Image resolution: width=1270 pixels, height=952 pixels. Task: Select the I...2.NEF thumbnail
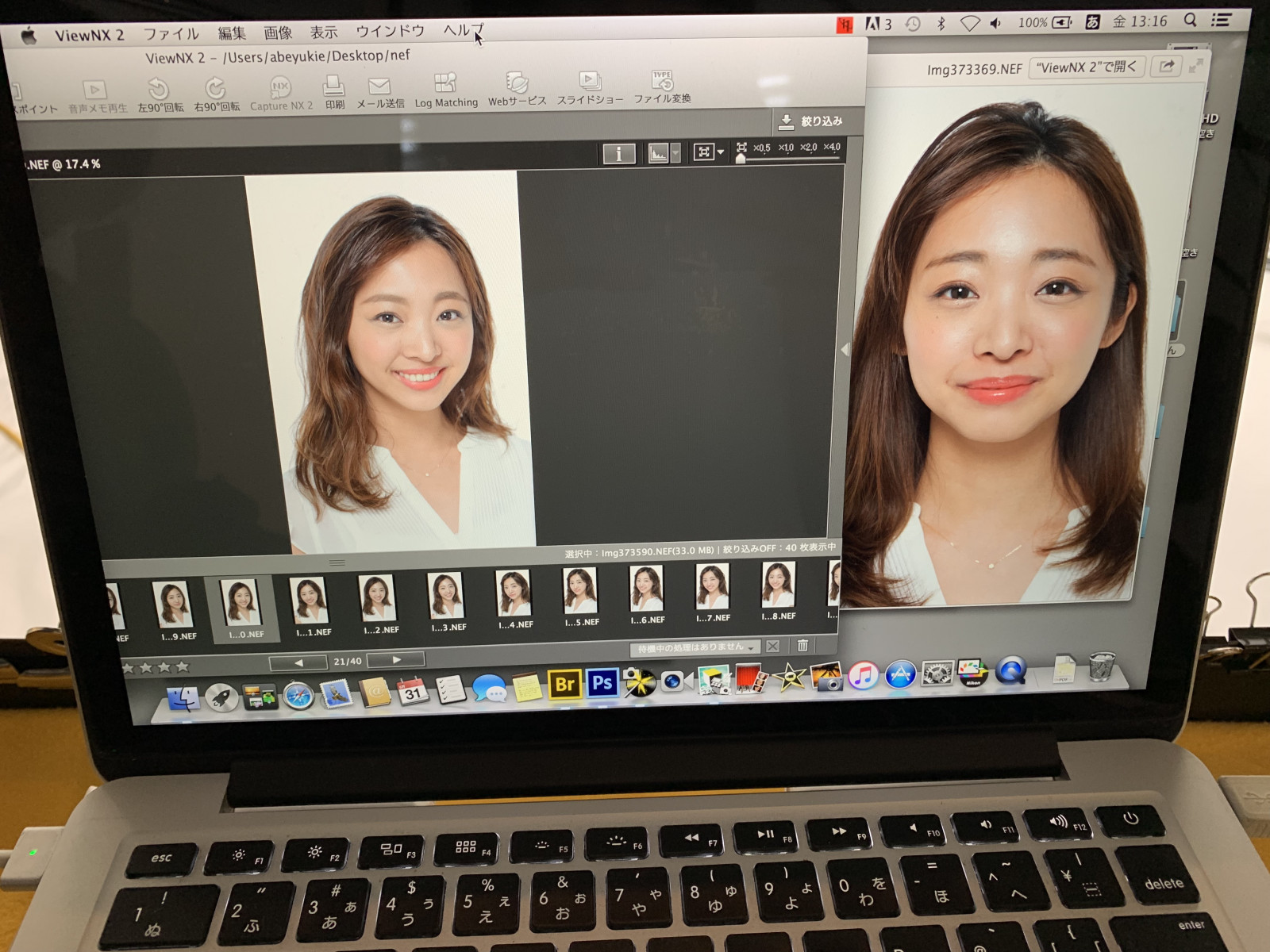(x=378, y=603)
